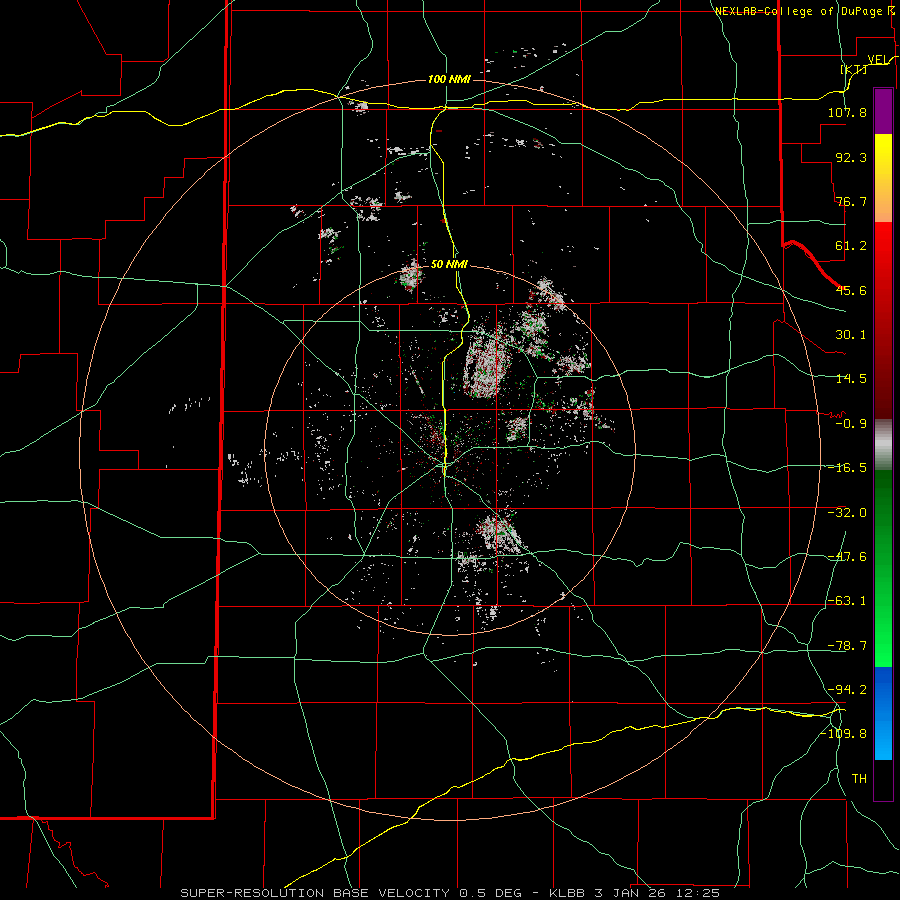
Task: Click the 61.2 value on velocity scale
Action: click(x=851, y=246)
